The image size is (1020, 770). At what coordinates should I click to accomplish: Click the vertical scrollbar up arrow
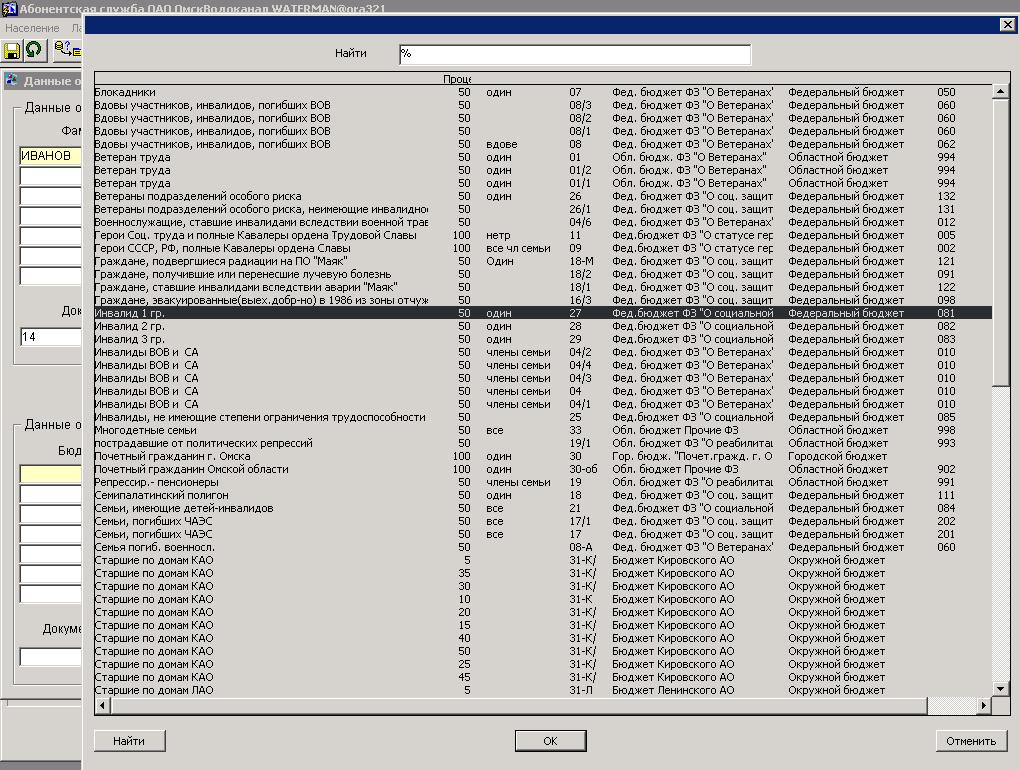click(1001, 92)
